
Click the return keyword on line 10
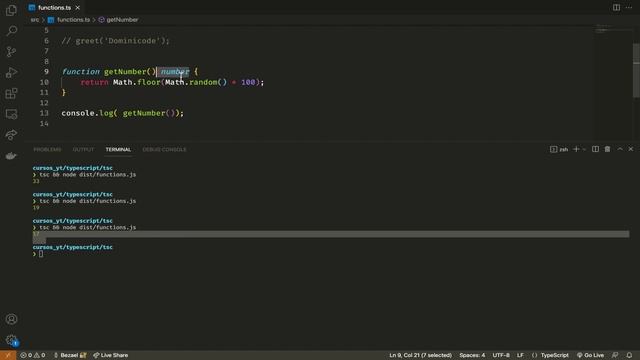point(94,82)
